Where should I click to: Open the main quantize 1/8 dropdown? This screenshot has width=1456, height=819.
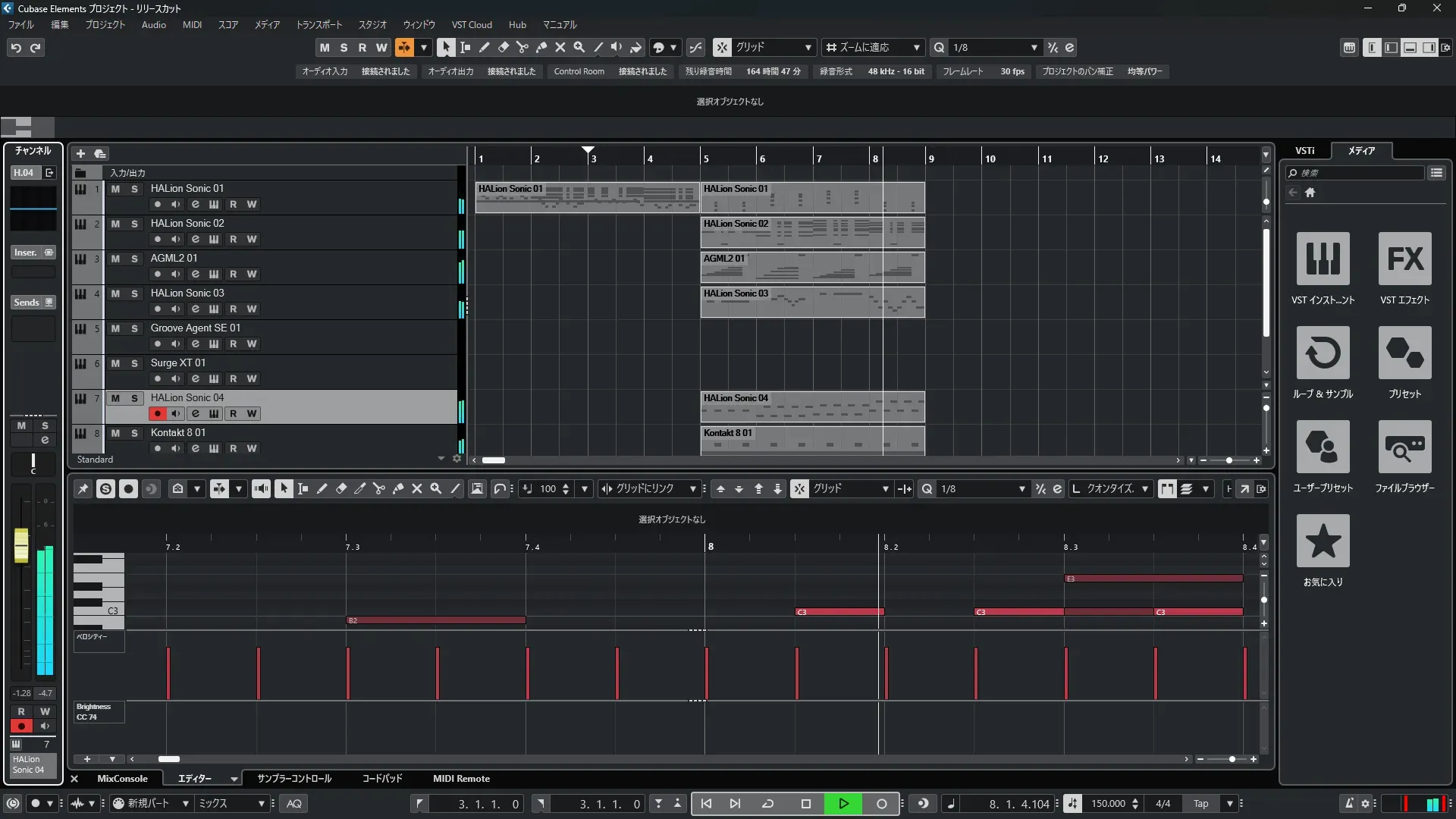(x=1034, y=47)
